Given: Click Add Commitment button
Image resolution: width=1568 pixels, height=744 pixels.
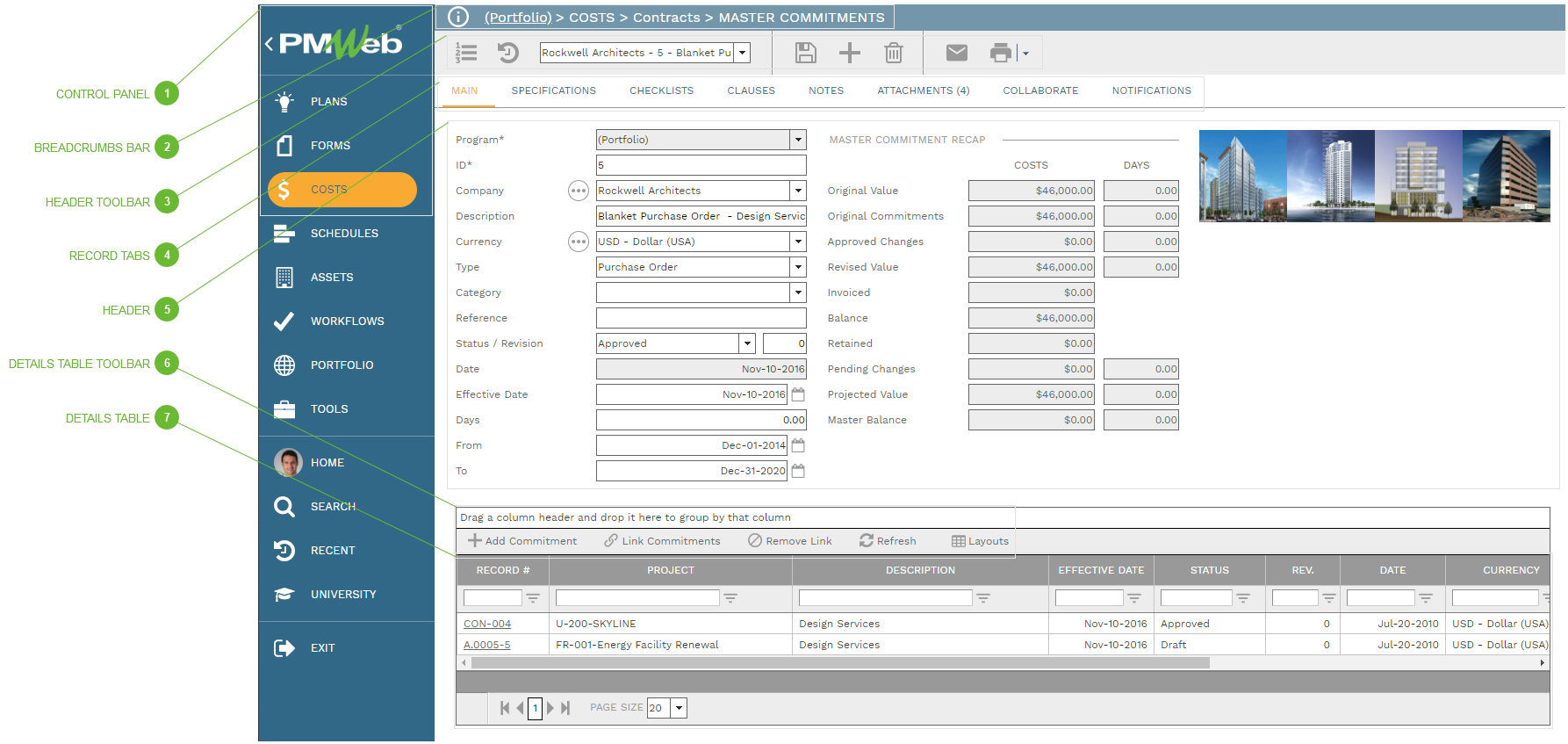Looking at the screenshot, I should click(522, 541).
